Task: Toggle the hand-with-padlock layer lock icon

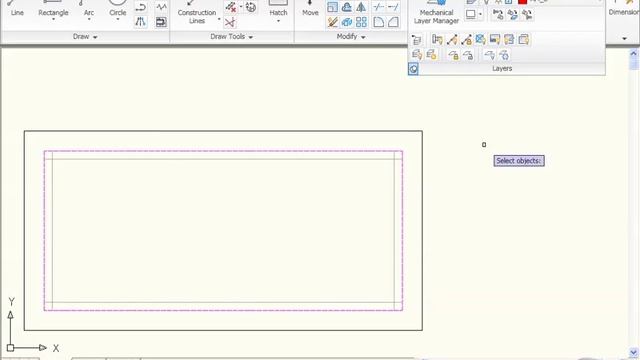Action: point(453,55)
